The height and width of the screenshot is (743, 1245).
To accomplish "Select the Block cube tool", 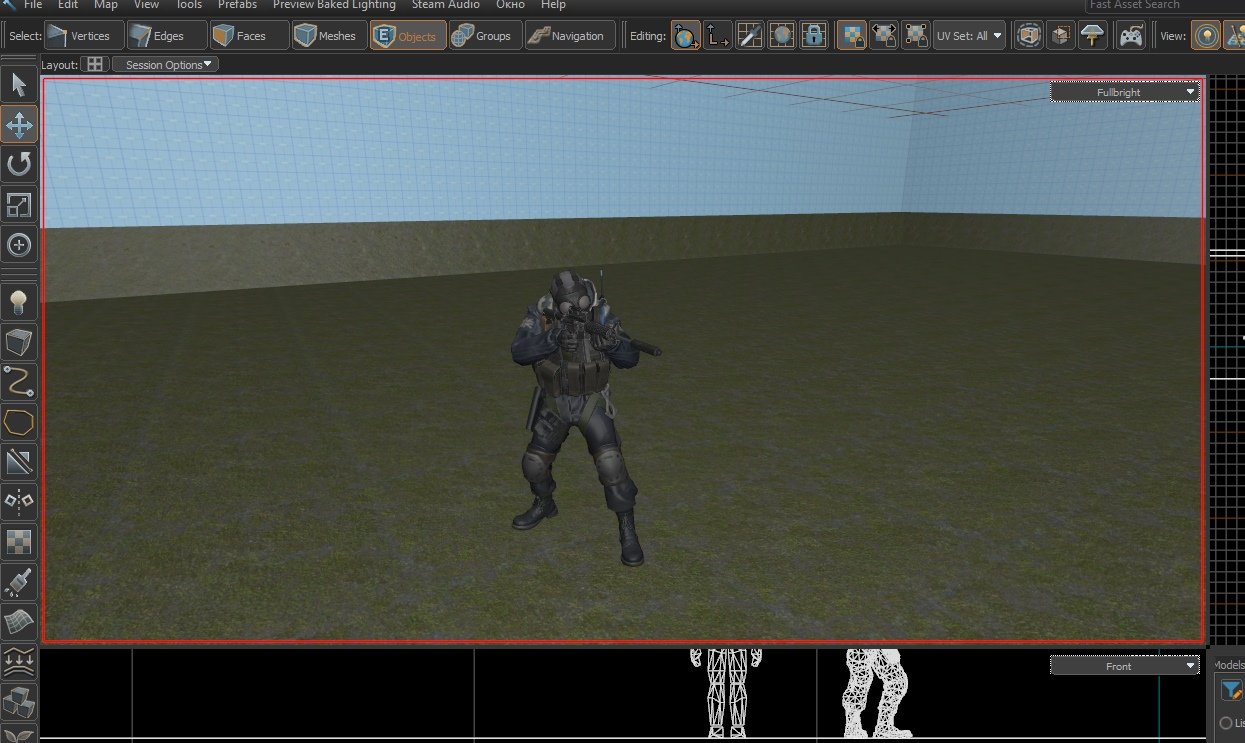I will (x=19, y=342).
